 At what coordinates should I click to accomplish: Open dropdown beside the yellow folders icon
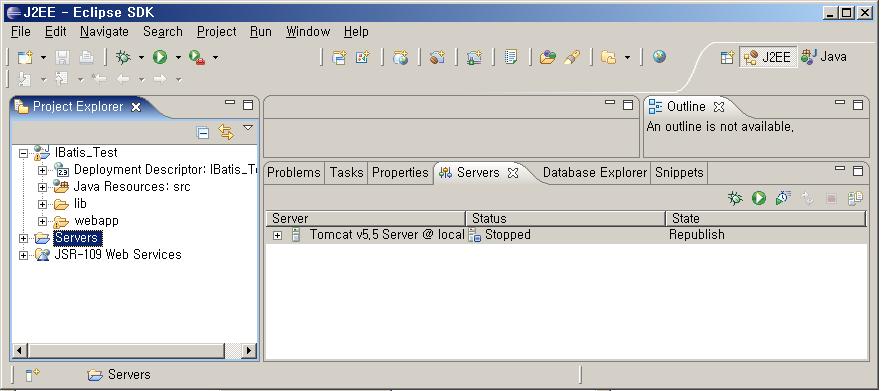627,57
